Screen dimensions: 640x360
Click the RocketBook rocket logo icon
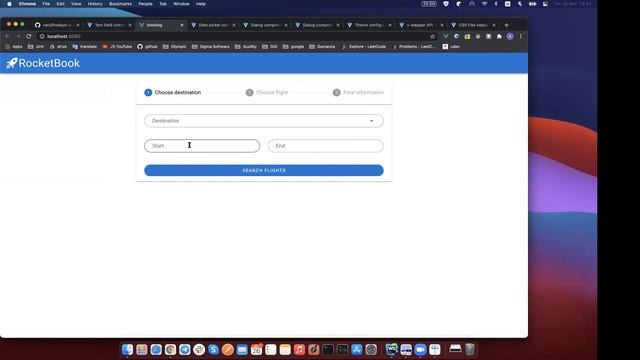[12, 63]
